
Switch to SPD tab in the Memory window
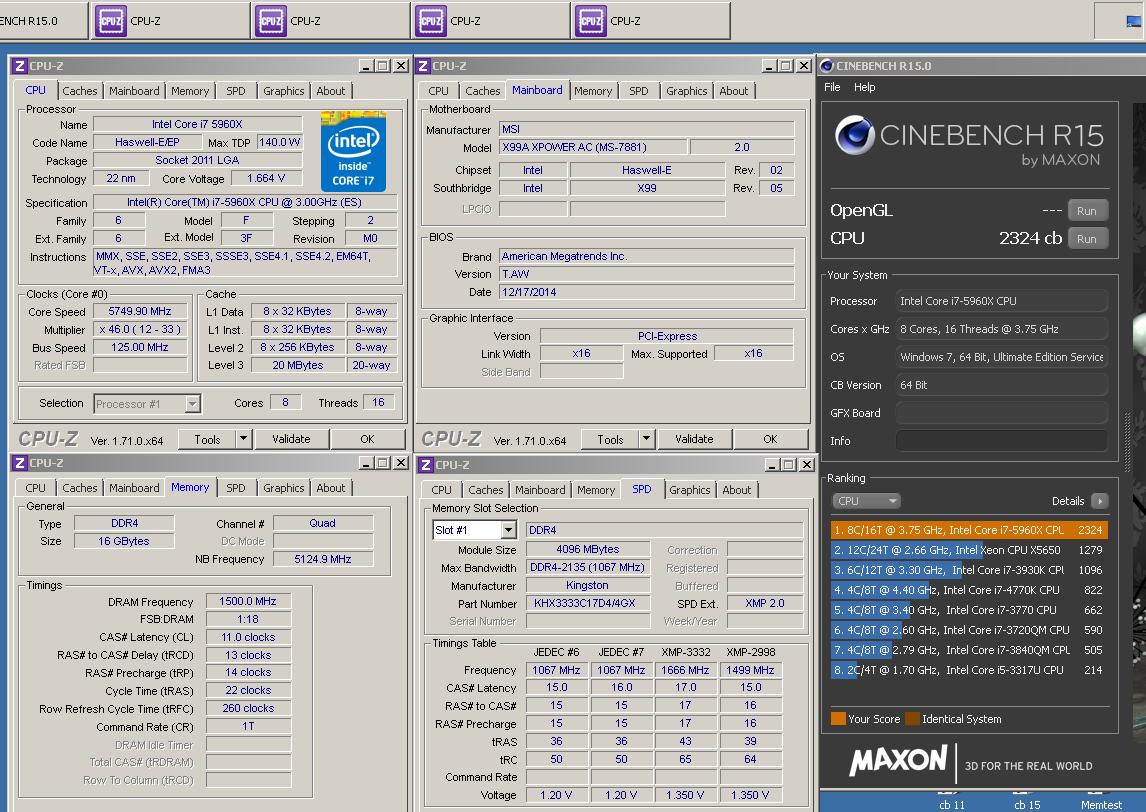point(235,487)
